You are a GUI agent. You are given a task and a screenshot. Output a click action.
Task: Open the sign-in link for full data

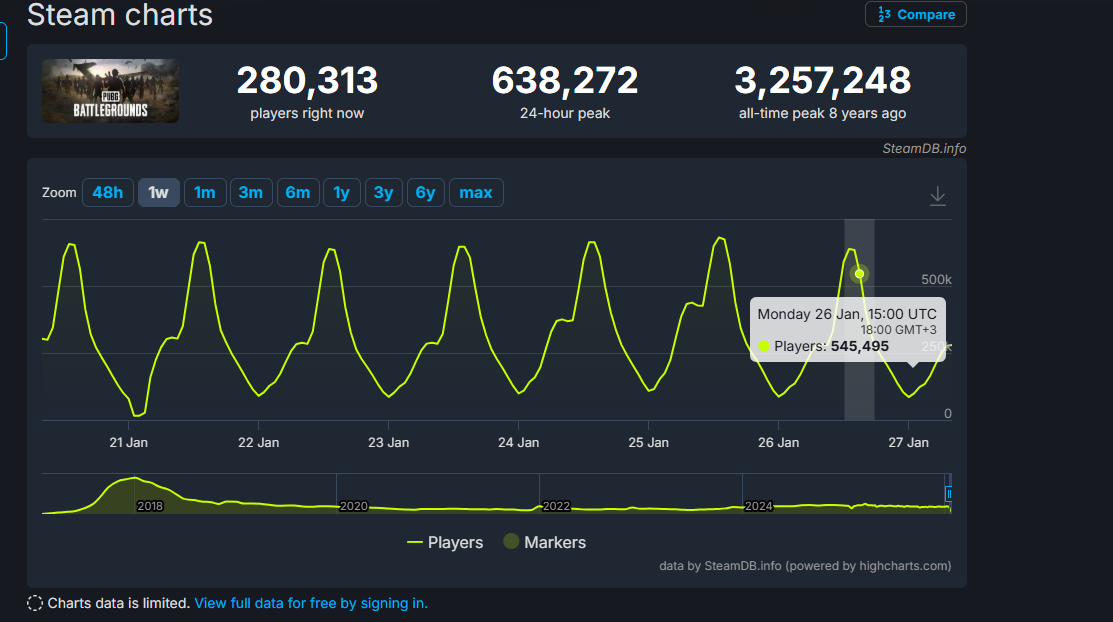(311, 603)
